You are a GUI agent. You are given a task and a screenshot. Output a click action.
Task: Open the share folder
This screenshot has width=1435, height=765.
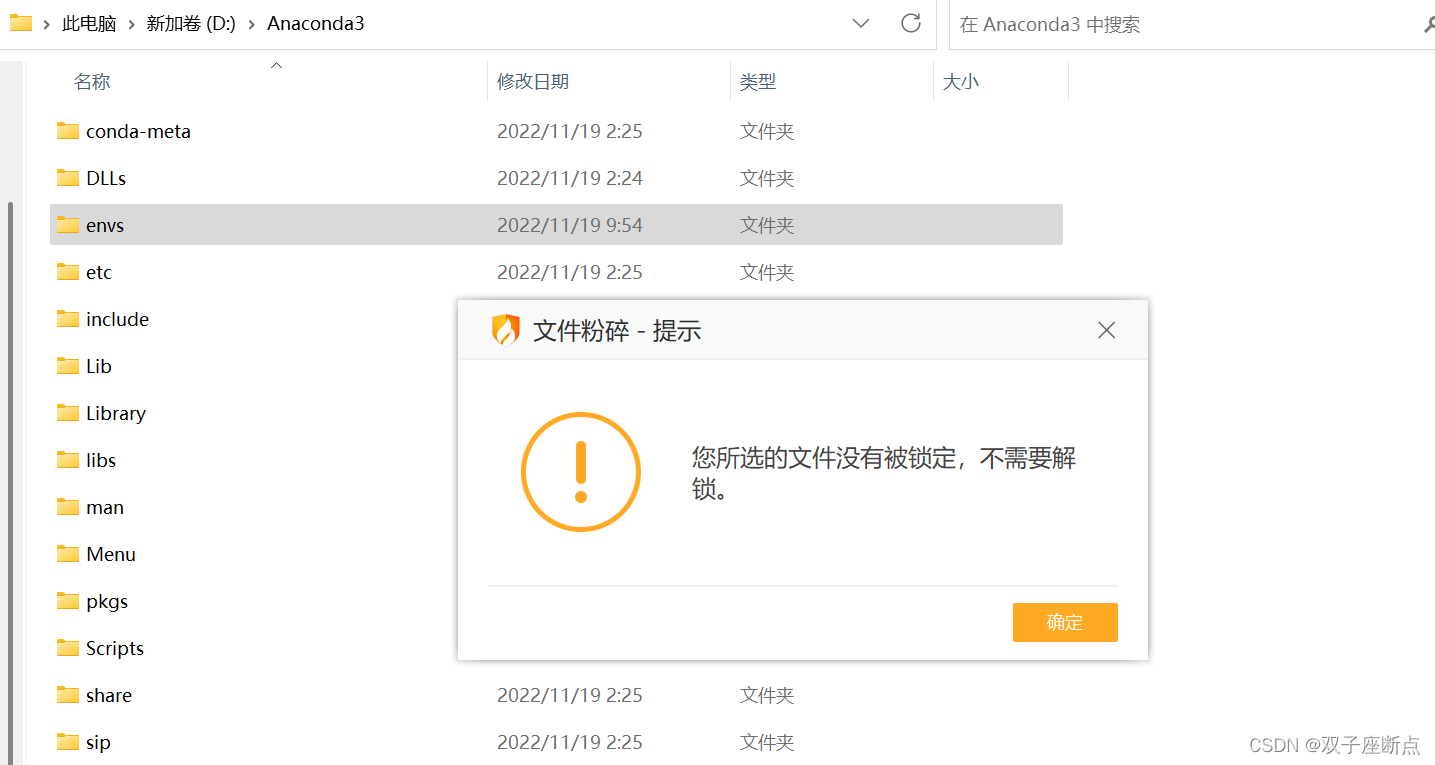(107, 695)
